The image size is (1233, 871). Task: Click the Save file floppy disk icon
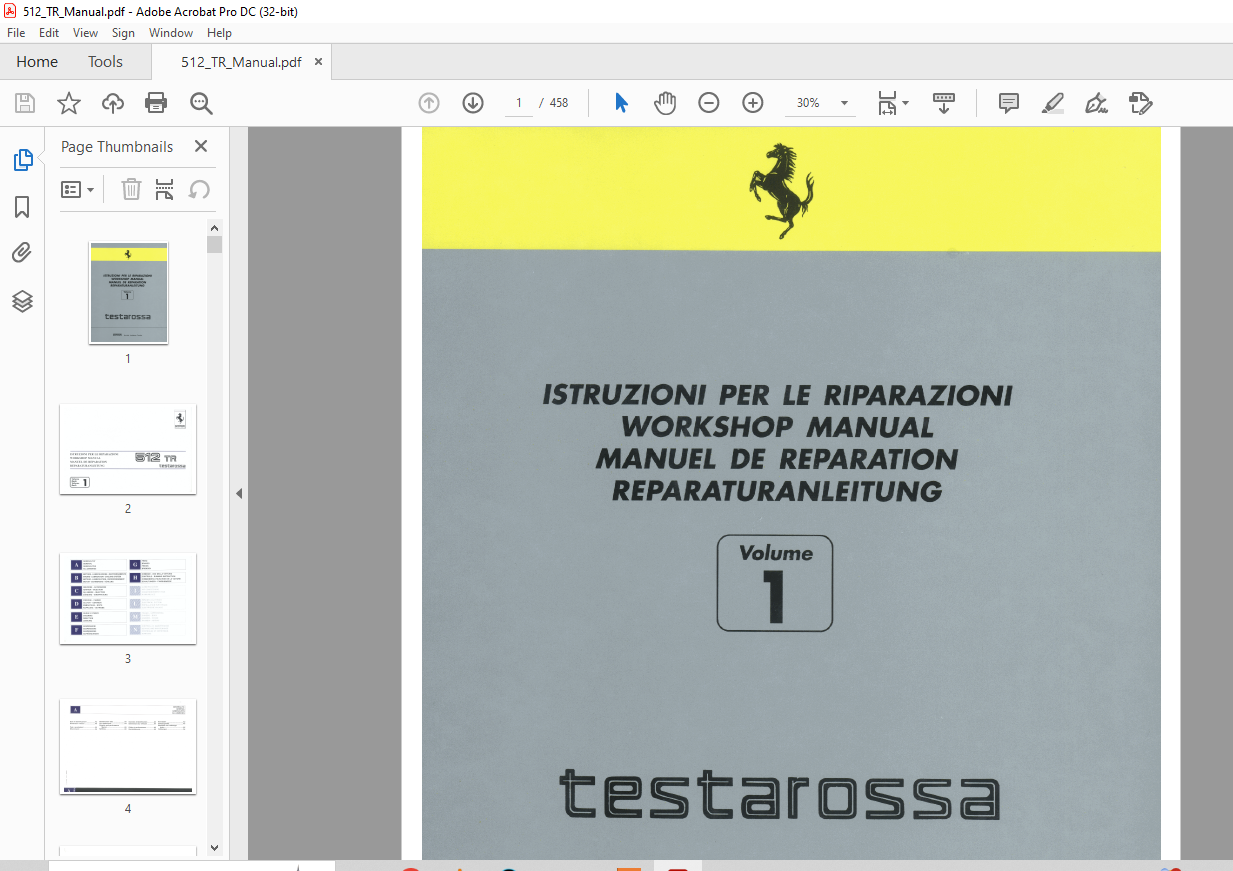pos(25,103)
